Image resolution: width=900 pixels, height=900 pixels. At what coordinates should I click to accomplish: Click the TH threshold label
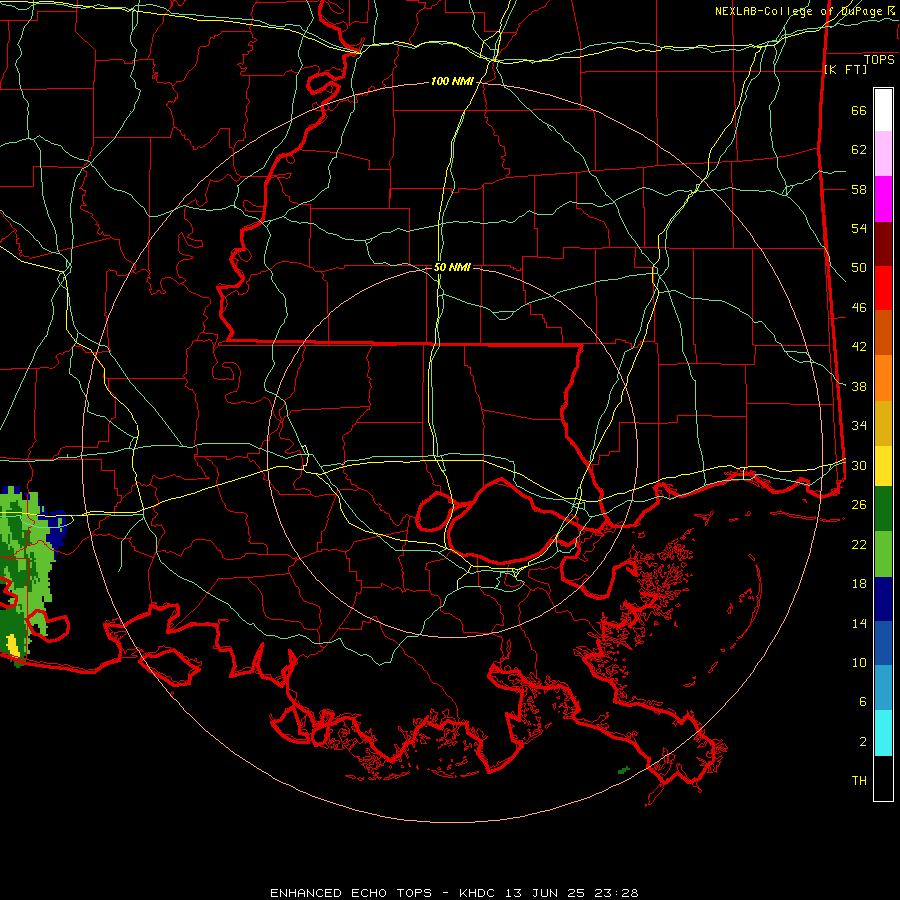(x=859, y=781)
